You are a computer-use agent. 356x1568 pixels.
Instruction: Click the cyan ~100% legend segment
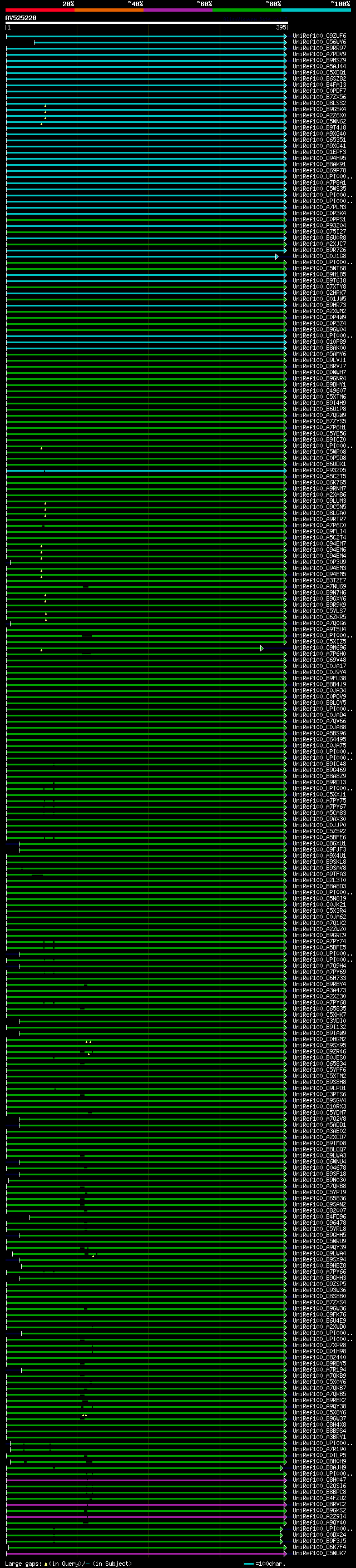tap(316, 10)
